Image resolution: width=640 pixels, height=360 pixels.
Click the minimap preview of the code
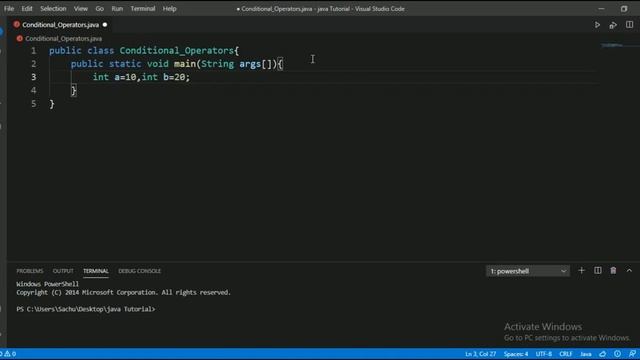pyautogui.click(x=612, y=45)
